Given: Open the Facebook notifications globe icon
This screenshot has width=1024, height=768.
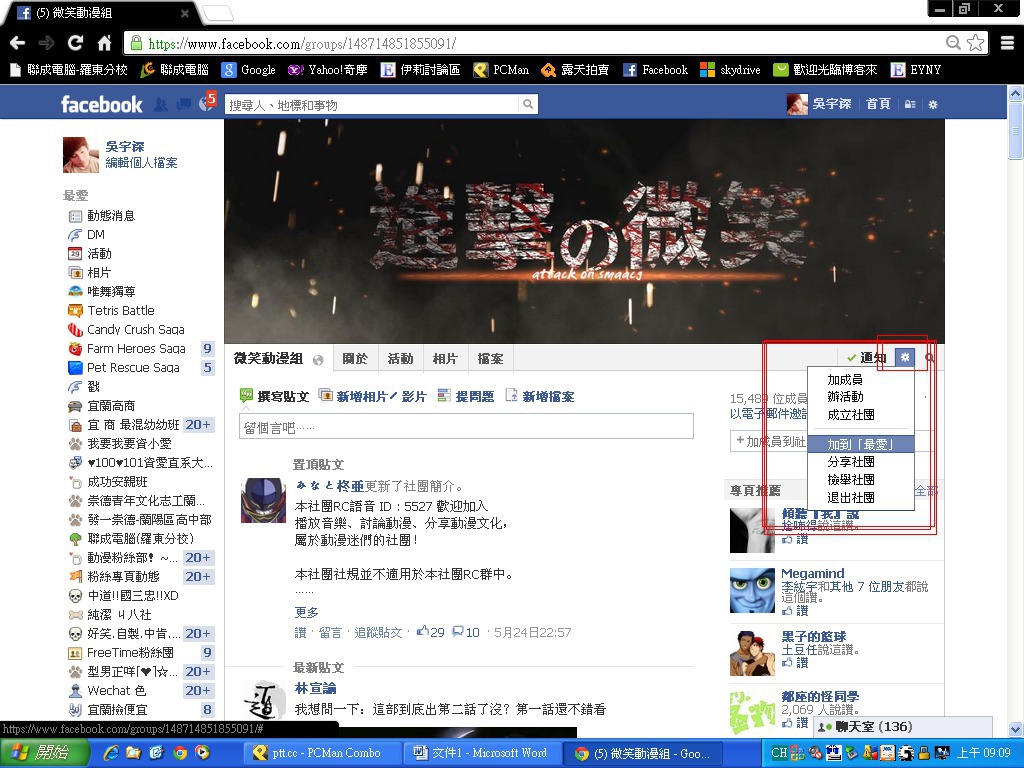Looking at the screenshot, I should pyautogui.click(x=206, y=104).
